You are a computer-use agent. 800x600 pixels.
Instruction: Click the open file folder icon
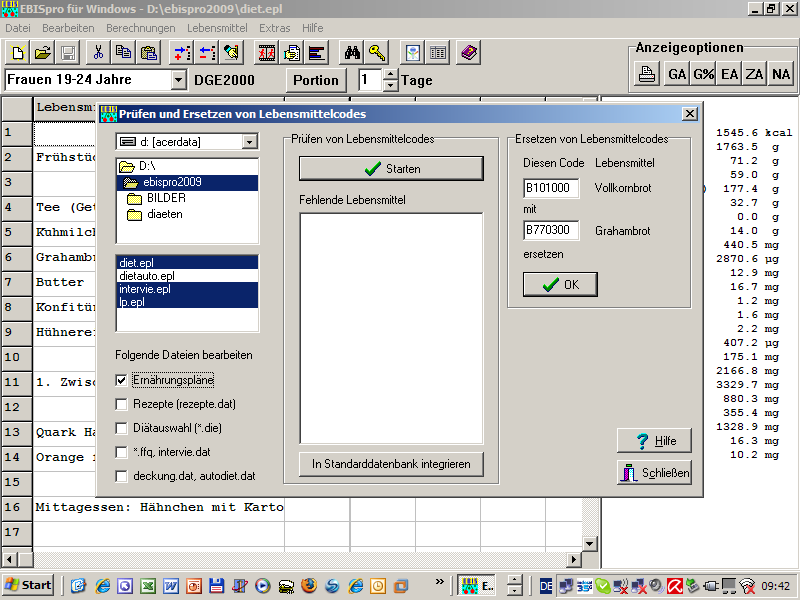click(x=43, y=53)
